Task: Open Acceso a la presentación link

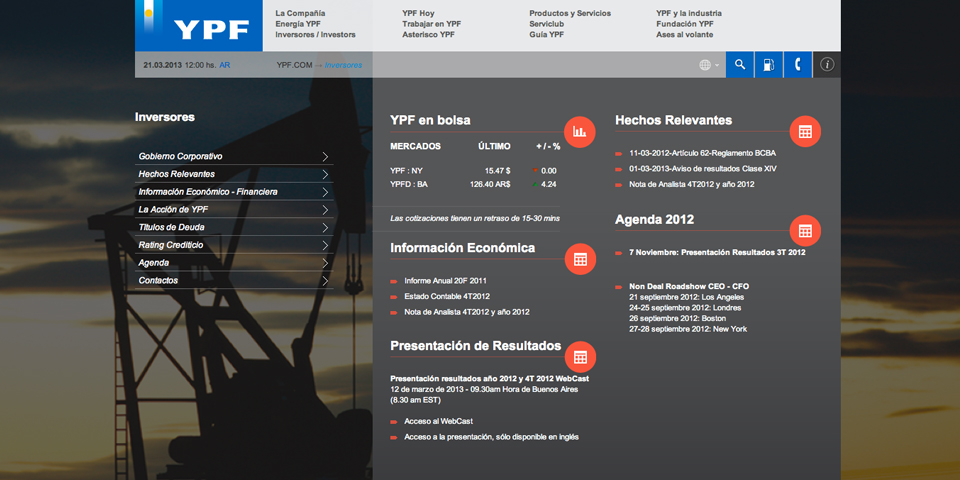Action: point(491,437)
